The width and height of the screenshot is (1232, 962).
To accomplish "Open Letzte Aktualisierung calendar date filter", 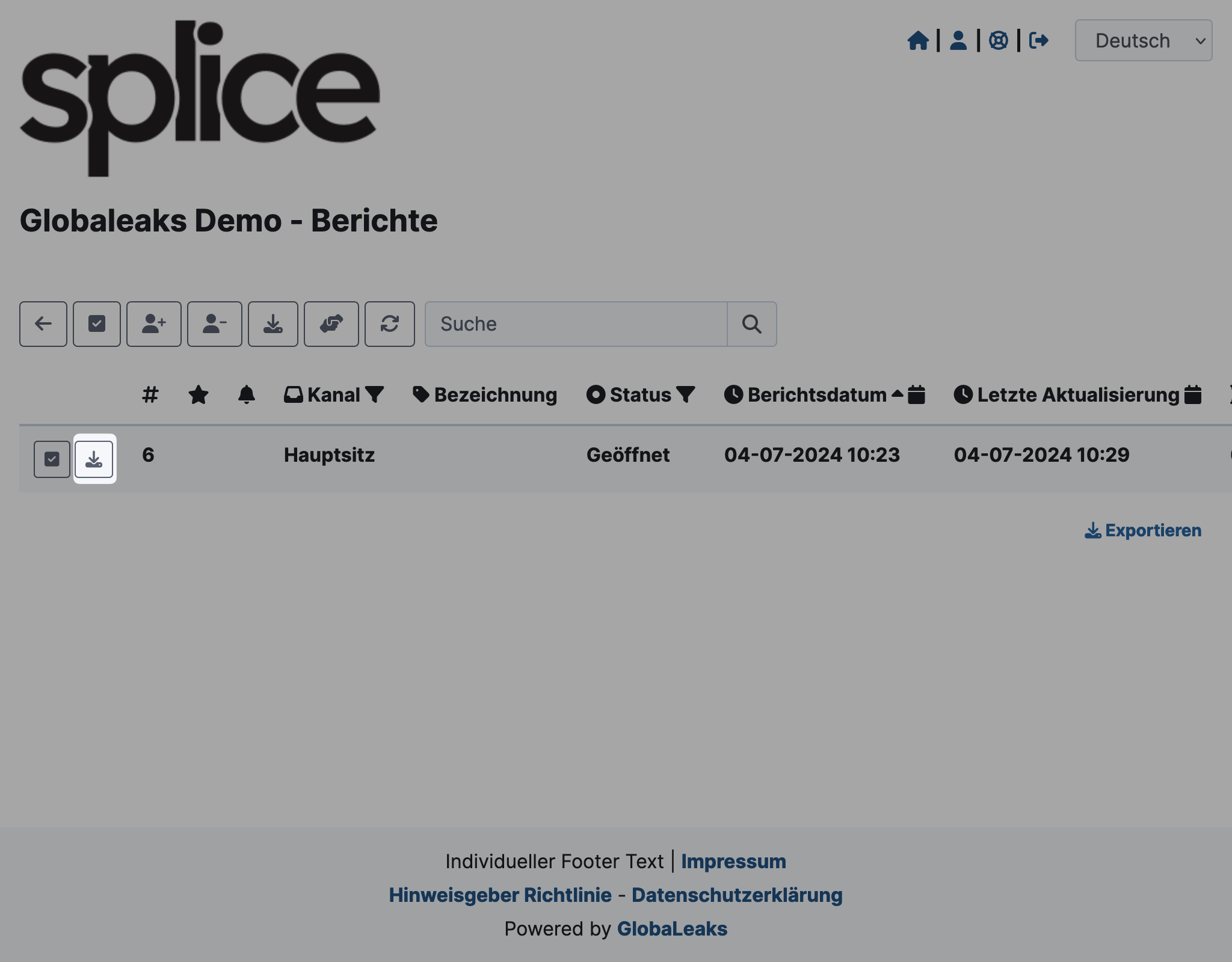I will point(1193,395).
